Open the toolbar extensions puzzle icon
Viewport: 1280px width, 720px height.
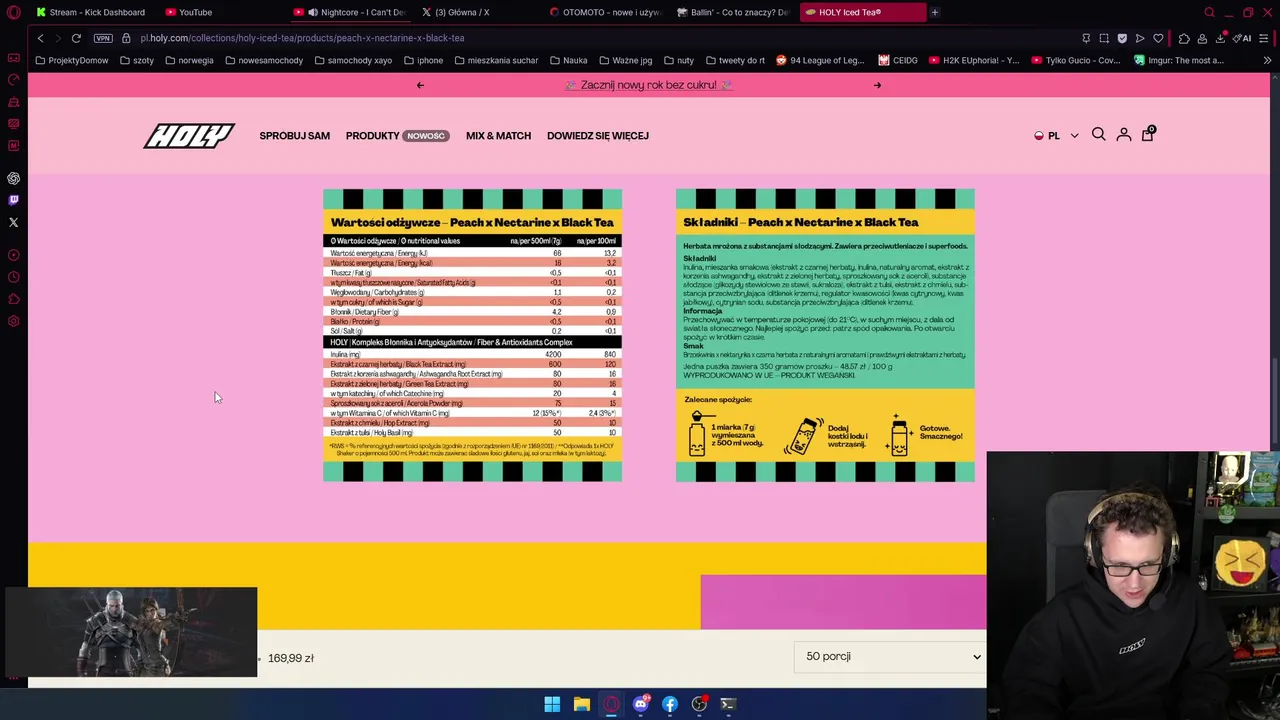coord(1184,38)
